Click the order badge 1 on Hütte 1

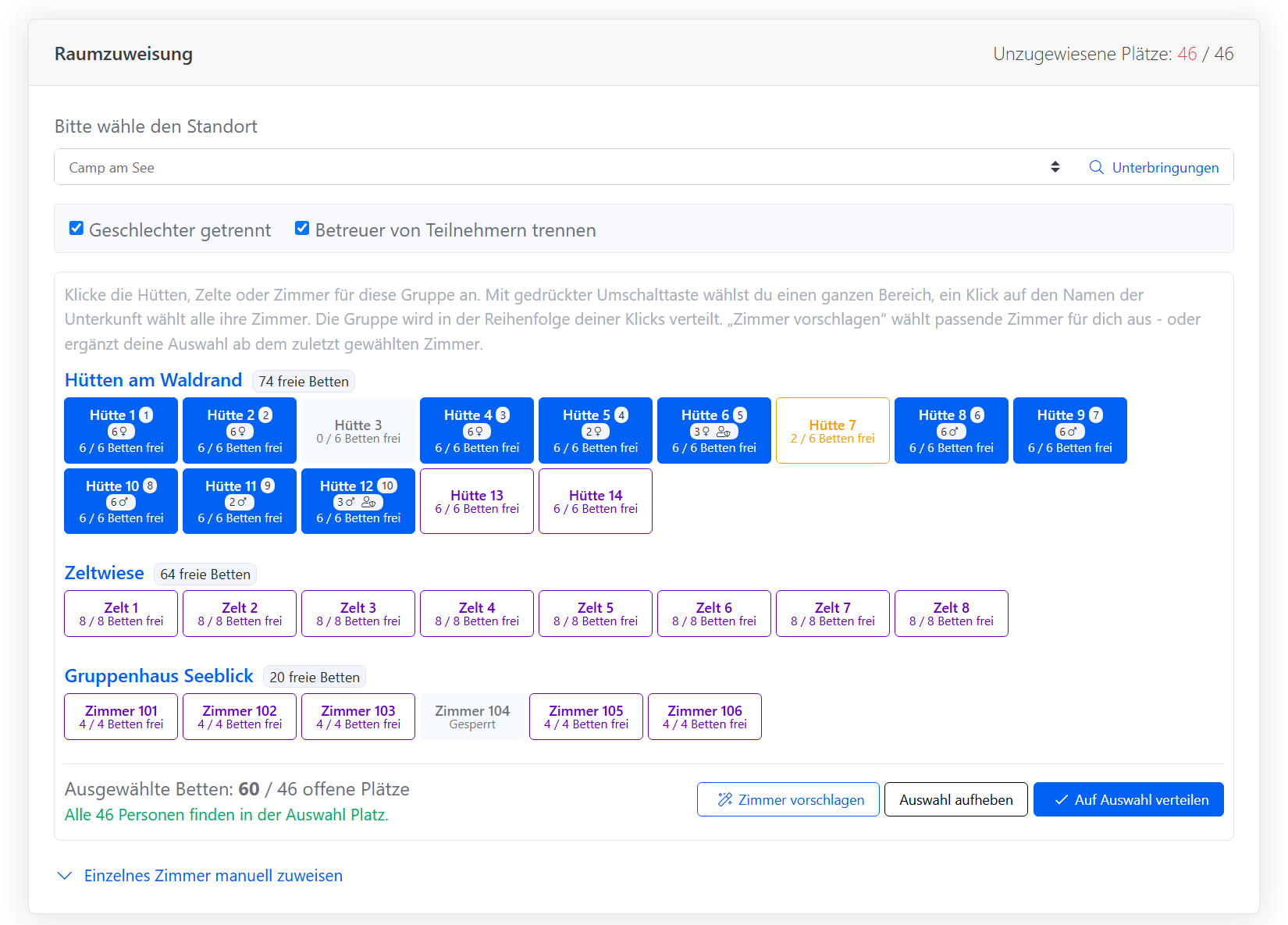[146, 415]
